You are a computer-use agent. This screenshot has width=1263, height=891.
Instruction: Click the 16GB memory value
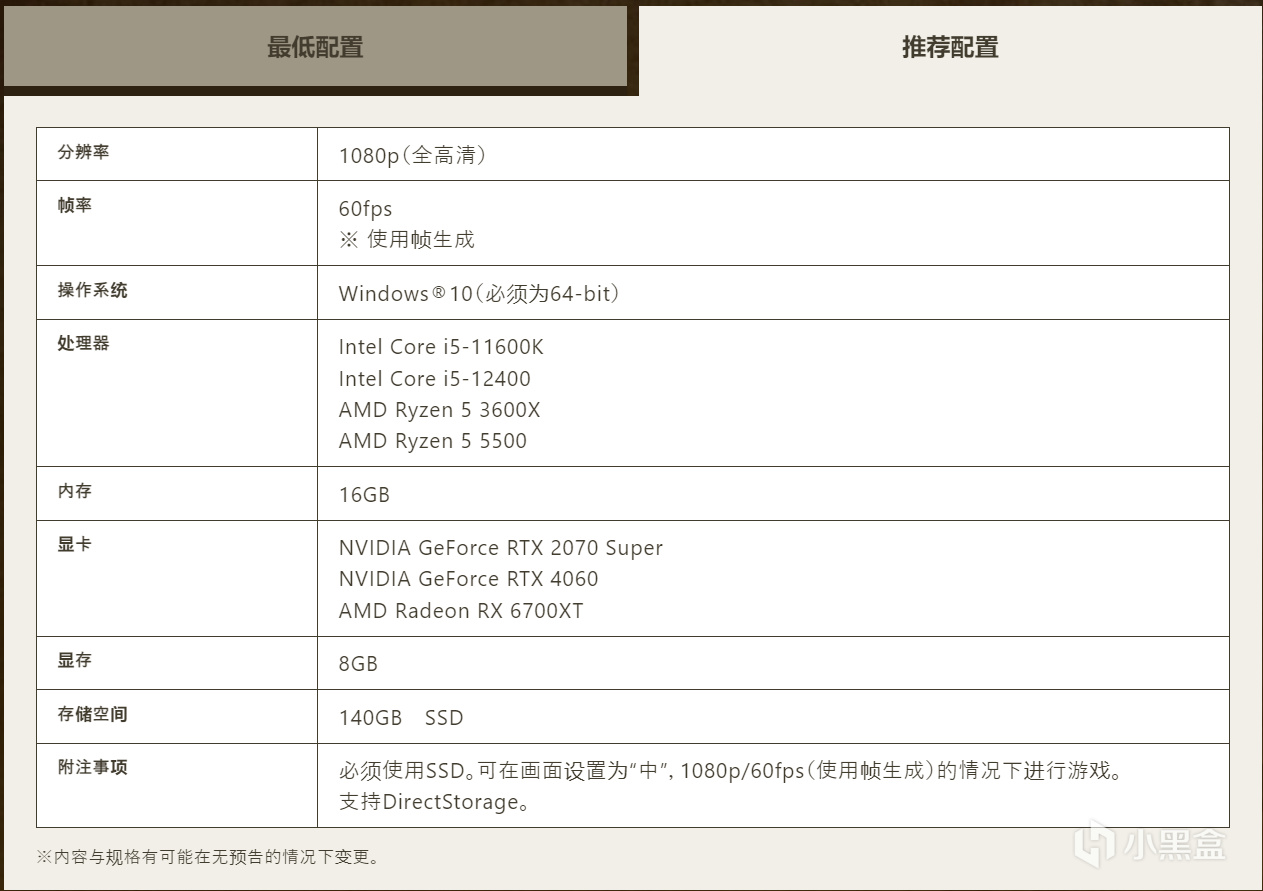pyautogui.click(x=364, y=494)
